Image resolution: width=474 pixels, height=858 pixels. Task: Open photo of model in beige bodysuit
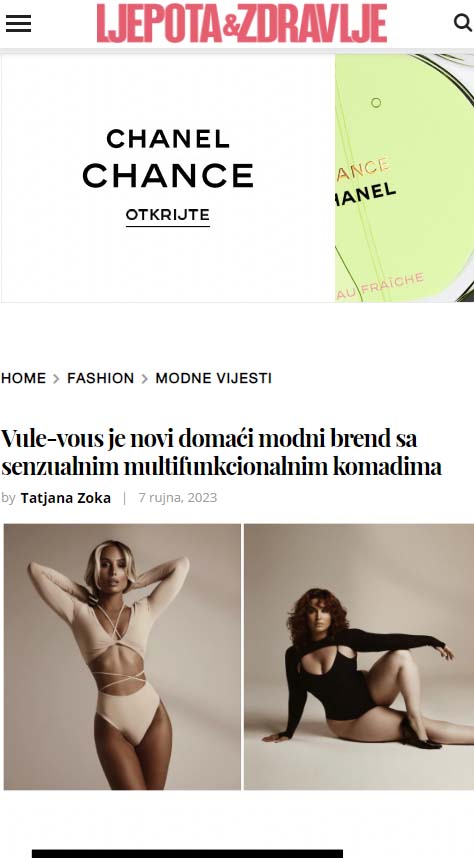click(x=122, y=657)
